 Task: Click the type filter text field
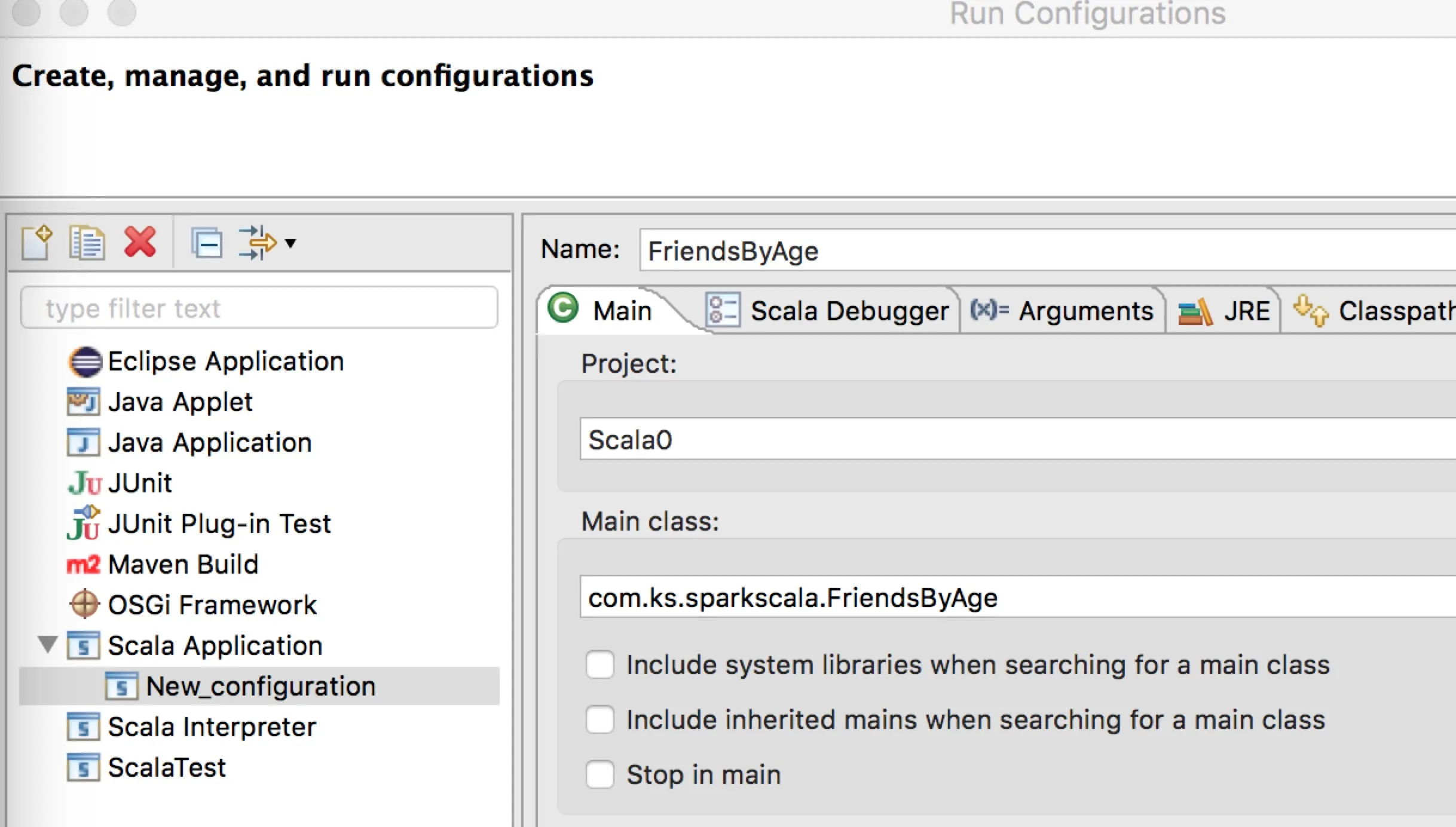pyautogui.click(x=259, y=308)
